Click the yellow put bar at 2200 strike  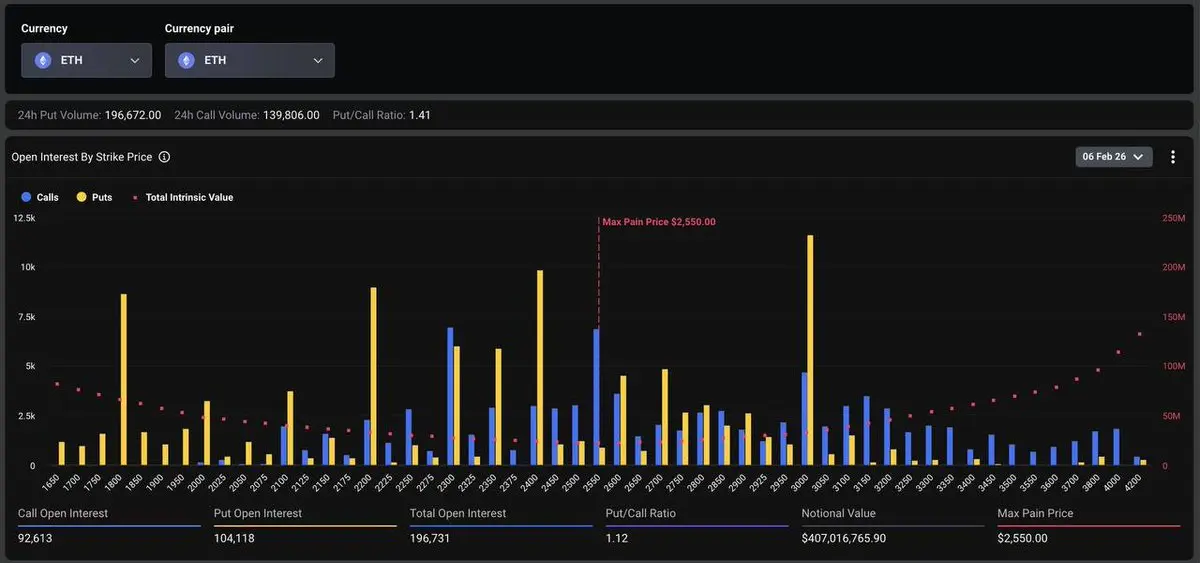[x=374, y=376]
